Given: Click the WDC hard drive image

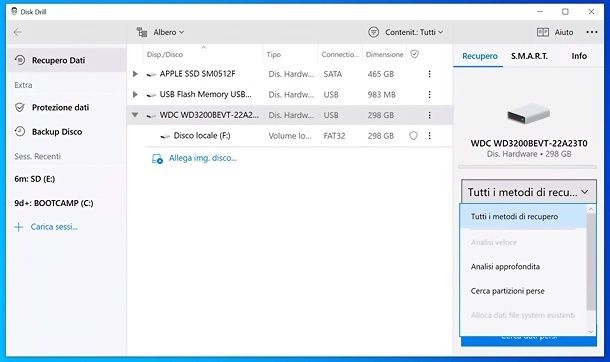Looking at the screenshot, I should (528, 114).
